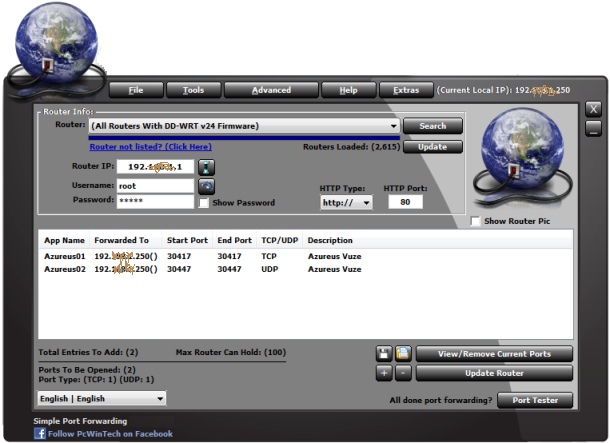
Task: Enable the Show Password checkbox
Action: click(x=204, y=203)
